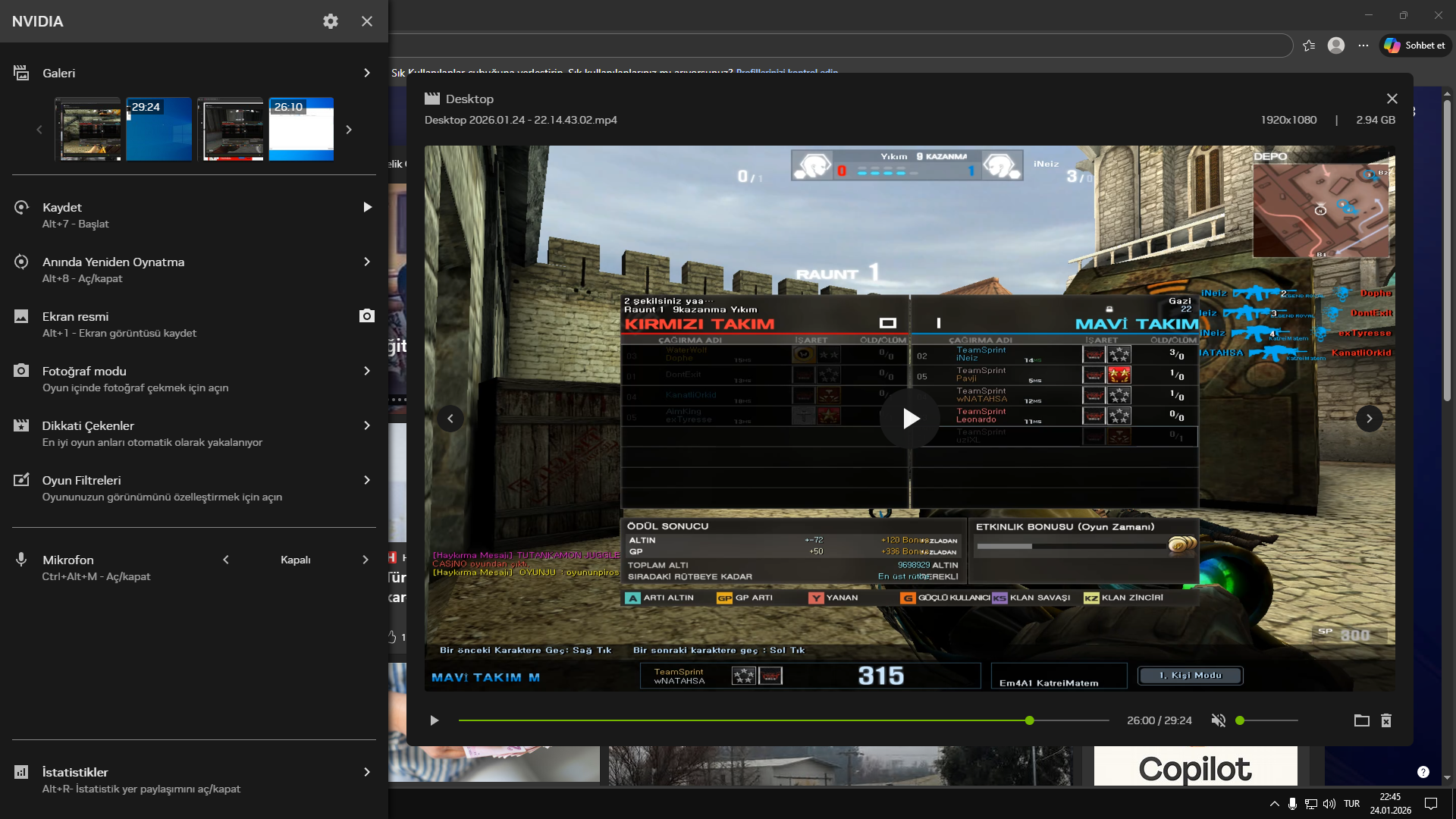Click help question mark on browser page
The width and height of the screenshot is (1456, 819).
[1423, 772]
